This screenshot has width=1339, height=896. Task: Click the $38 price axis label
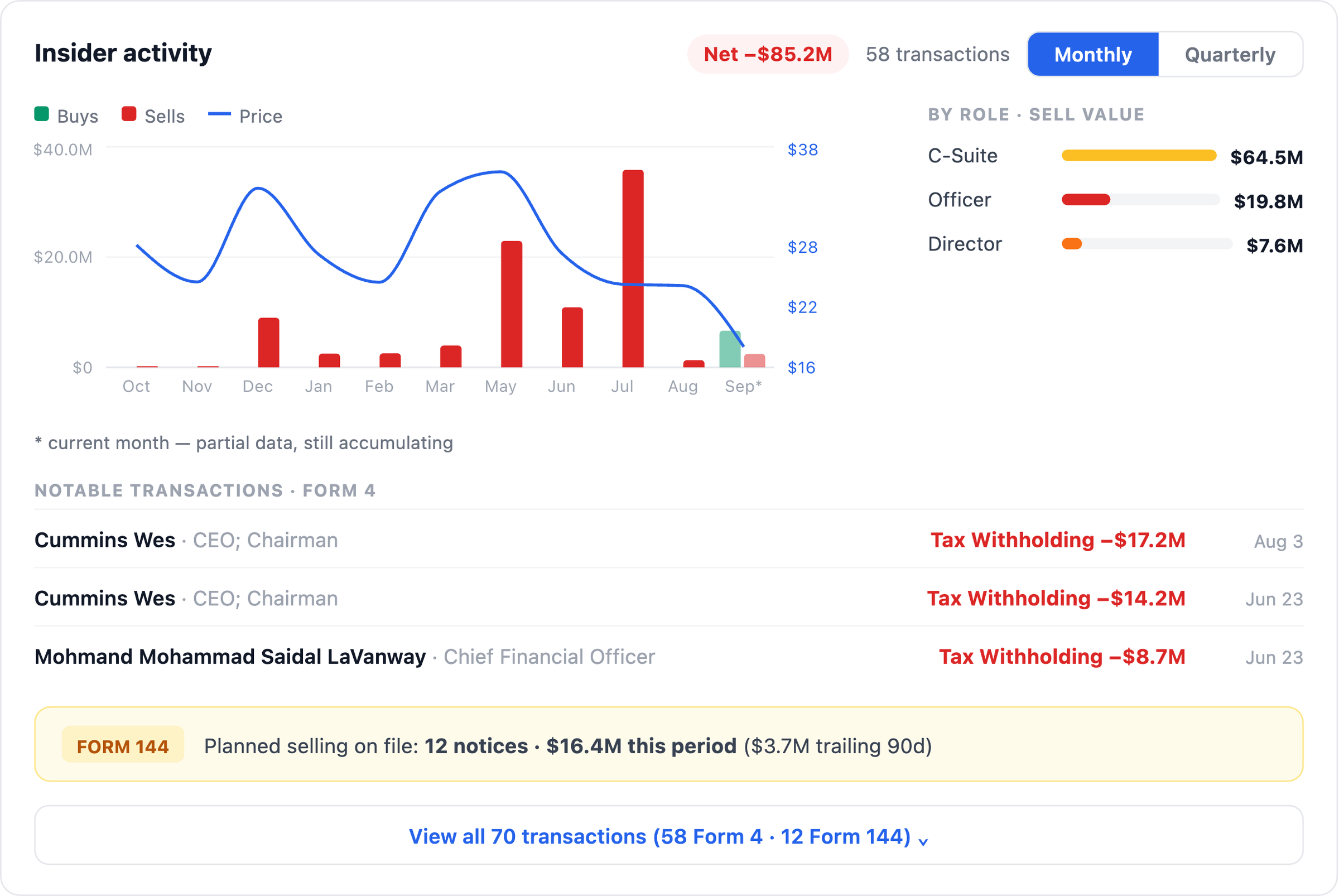[x=802, y=150]
